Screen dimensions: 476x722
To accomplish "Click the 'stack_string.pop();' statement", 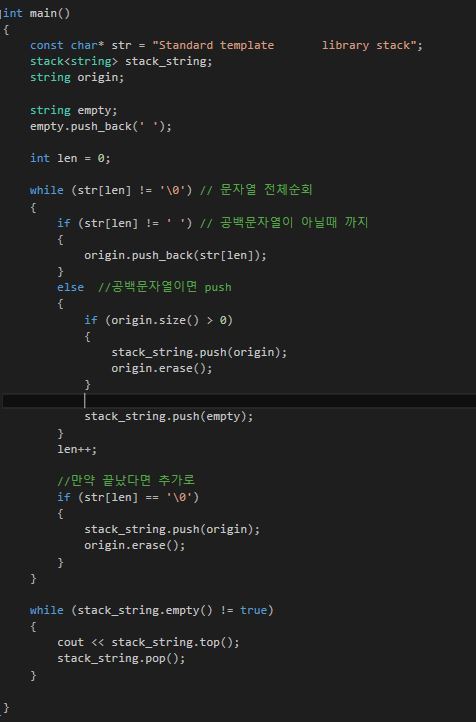I will 121,658.
